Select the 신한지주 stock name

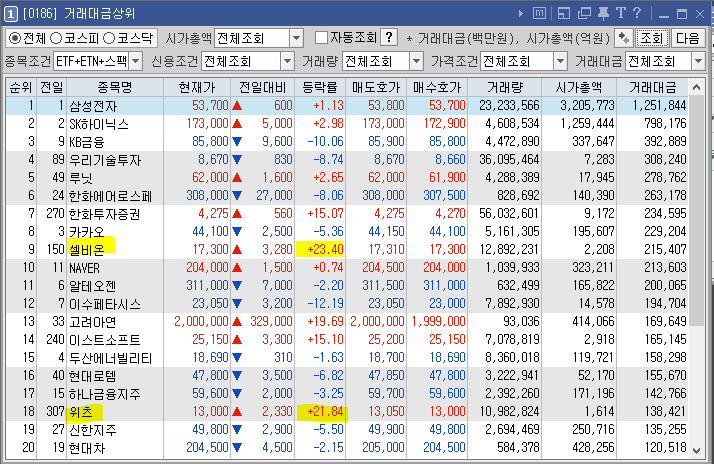coord(92,430)
